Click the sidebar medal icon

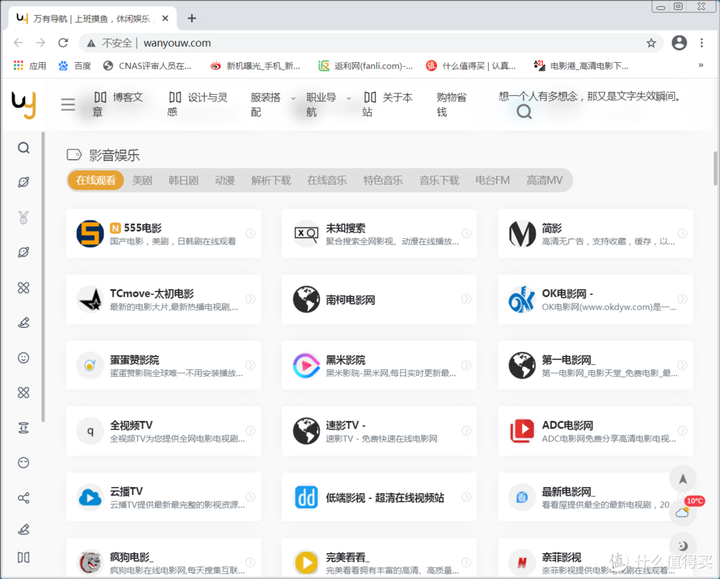23,217
